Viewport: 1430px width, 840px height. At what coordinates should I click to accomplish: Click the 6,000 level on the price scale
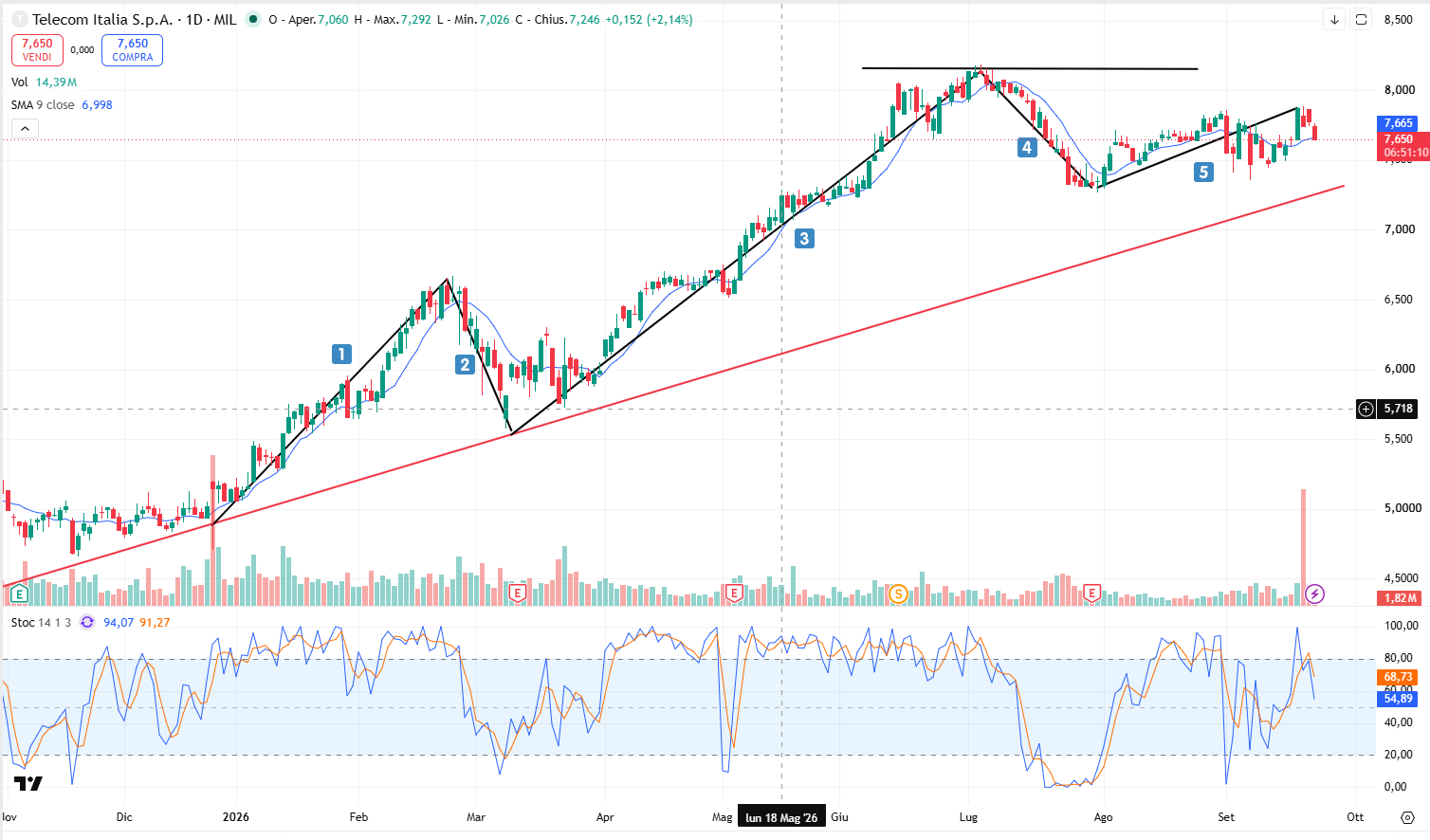tap(1400, 369)
